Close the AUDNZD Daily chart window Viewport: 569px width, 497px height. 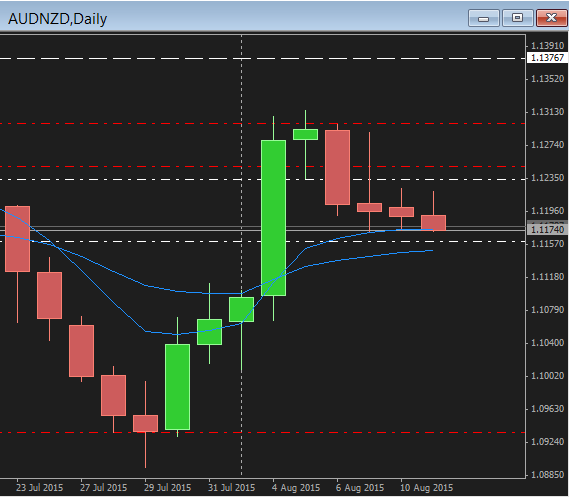coord(551,18)
